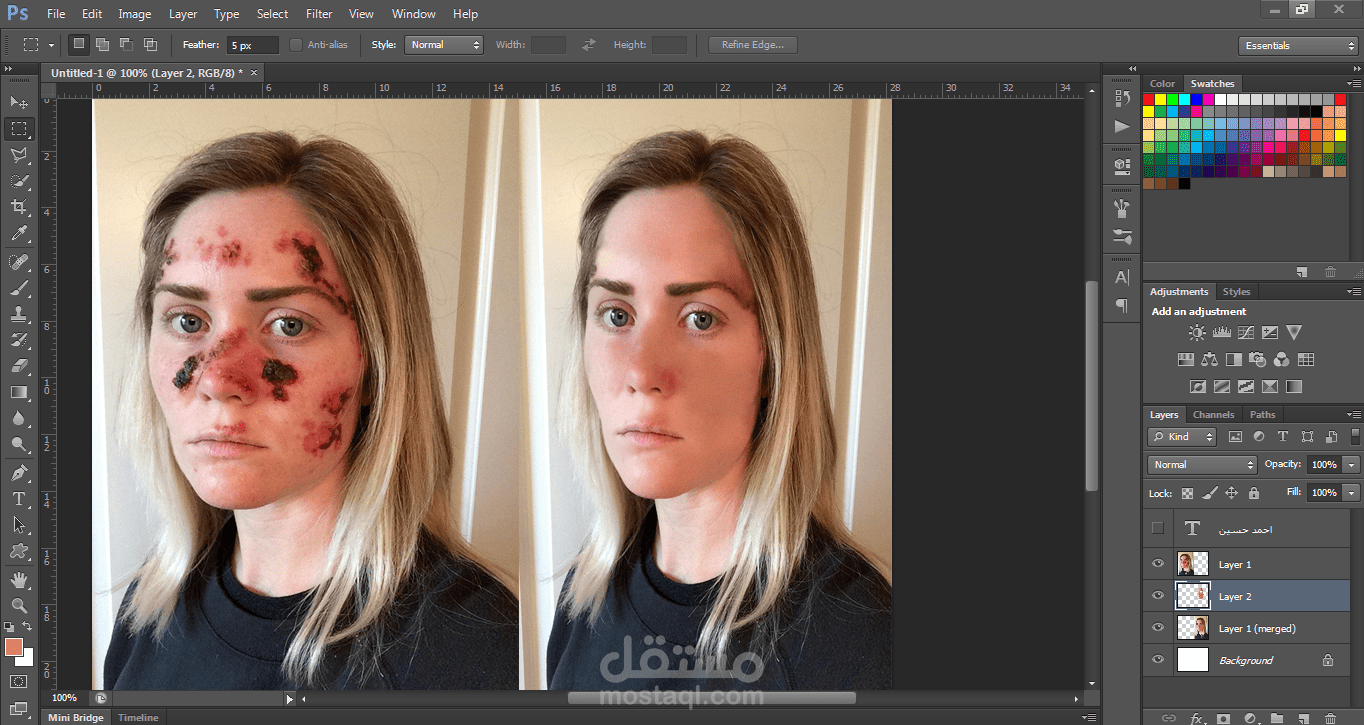Open the Timeline tab
The image size is (1364, 725).
[138, 717]
